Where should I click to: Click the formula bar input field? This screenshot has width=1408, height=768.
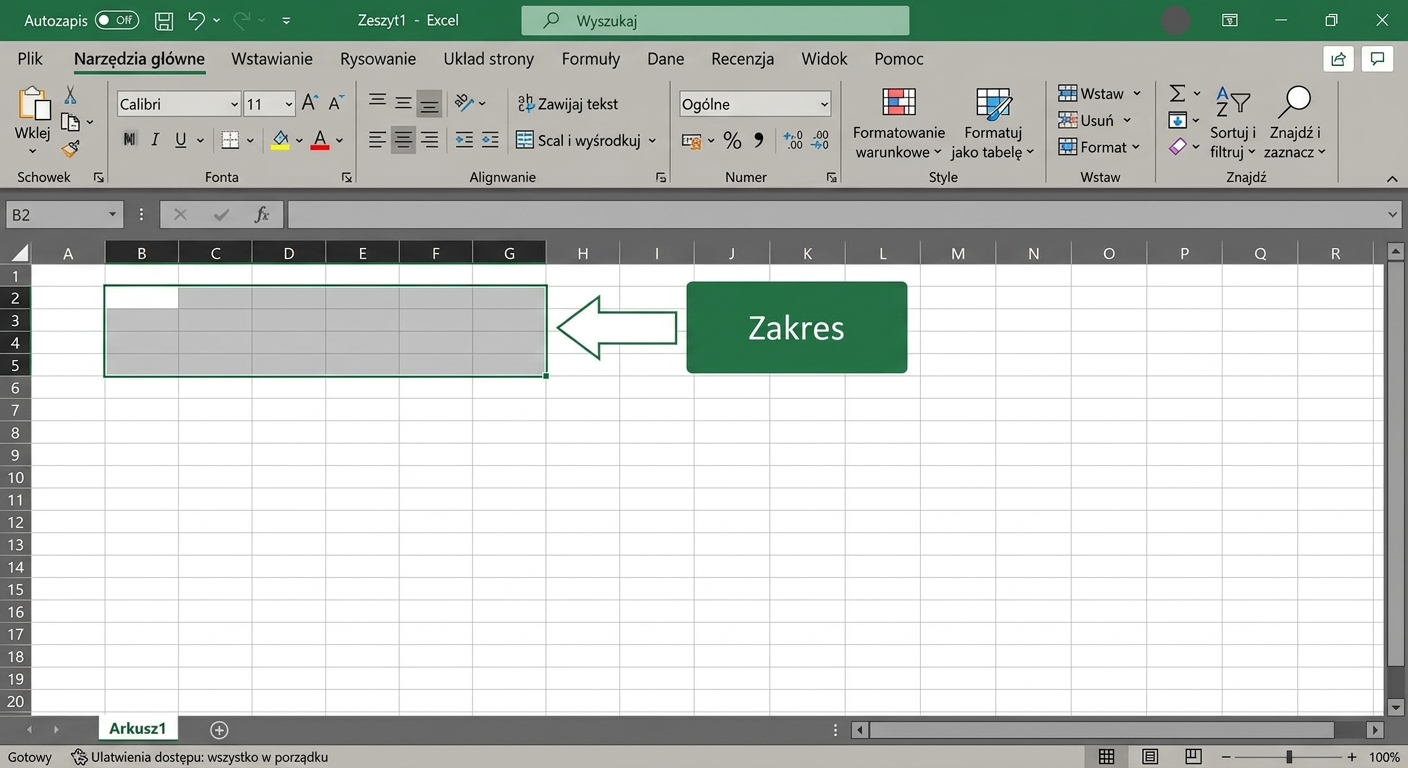pos(835,215)
